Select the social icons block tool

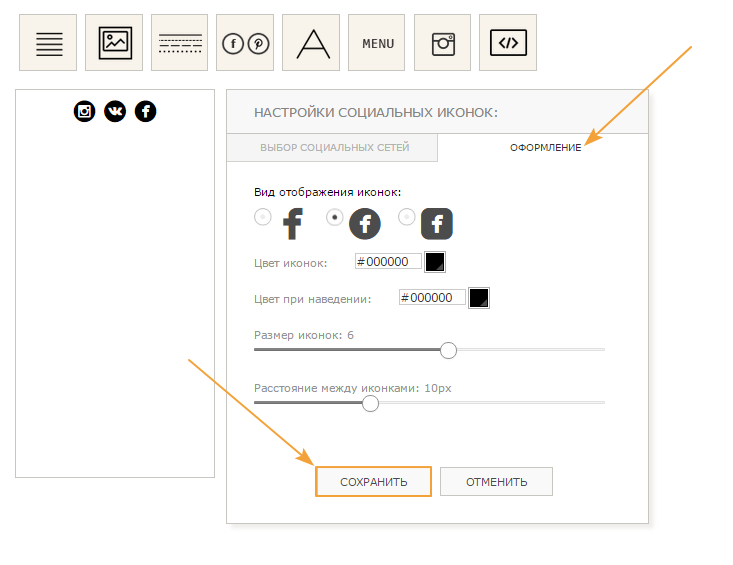245,43
